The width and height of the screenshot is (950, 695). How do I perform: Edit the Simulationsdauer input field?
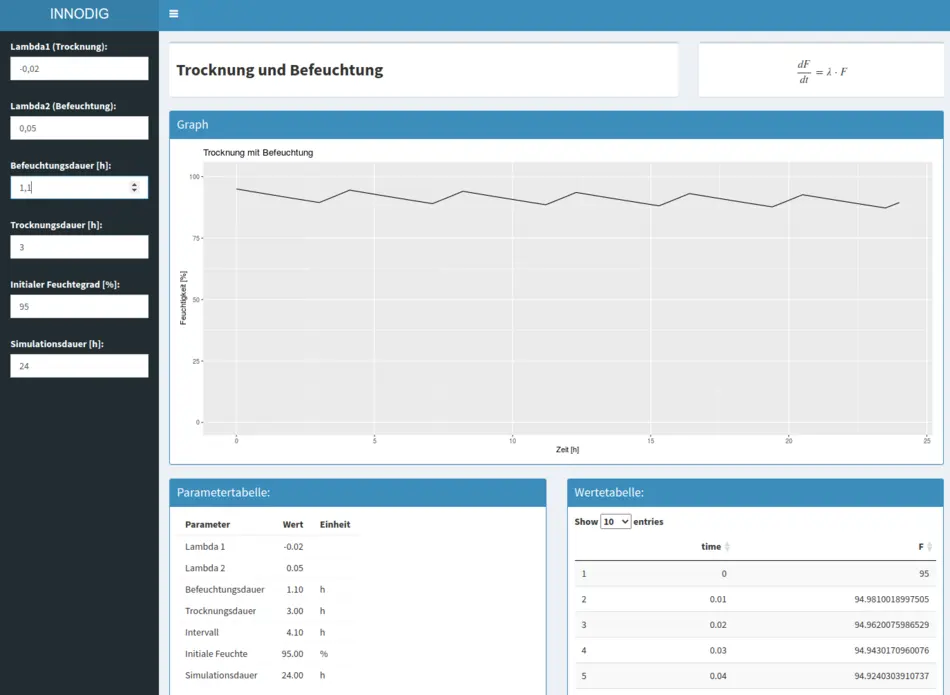(x=79, y=366)
